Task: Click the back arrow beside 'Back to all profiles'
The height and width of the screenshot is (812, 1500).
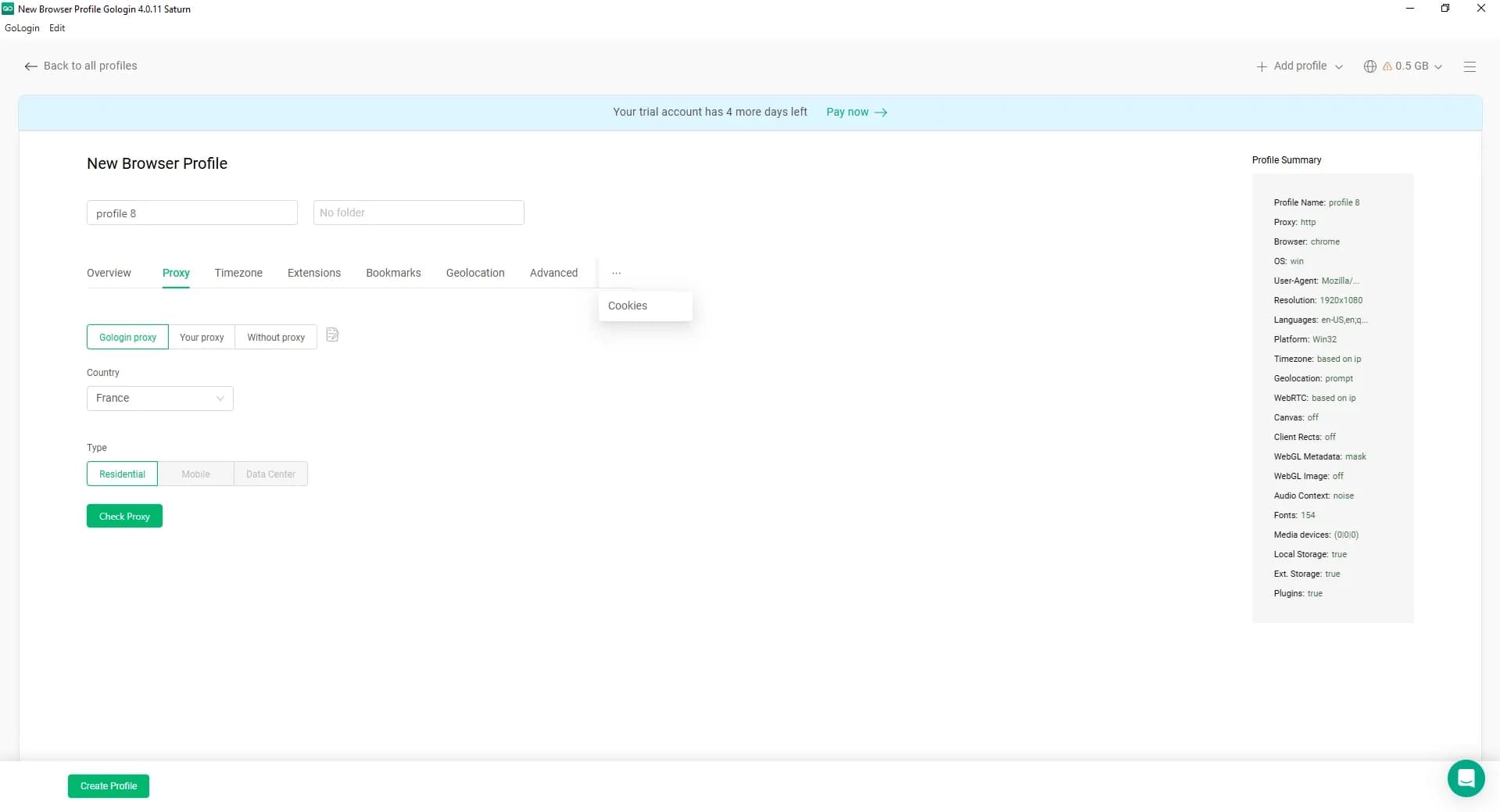Action: coord(30,66)
